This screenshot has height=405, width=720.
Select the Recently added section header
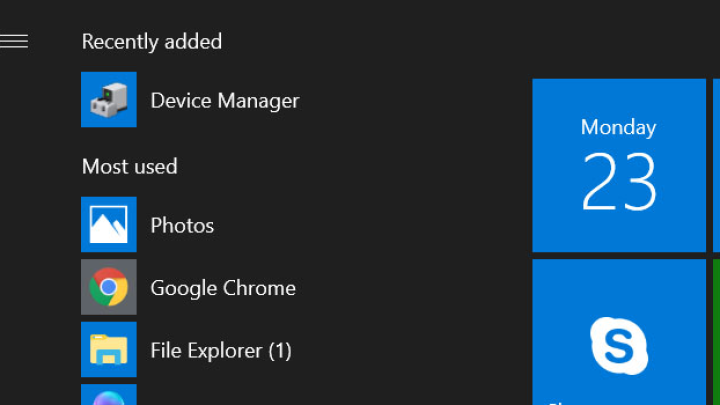point(152,42)
